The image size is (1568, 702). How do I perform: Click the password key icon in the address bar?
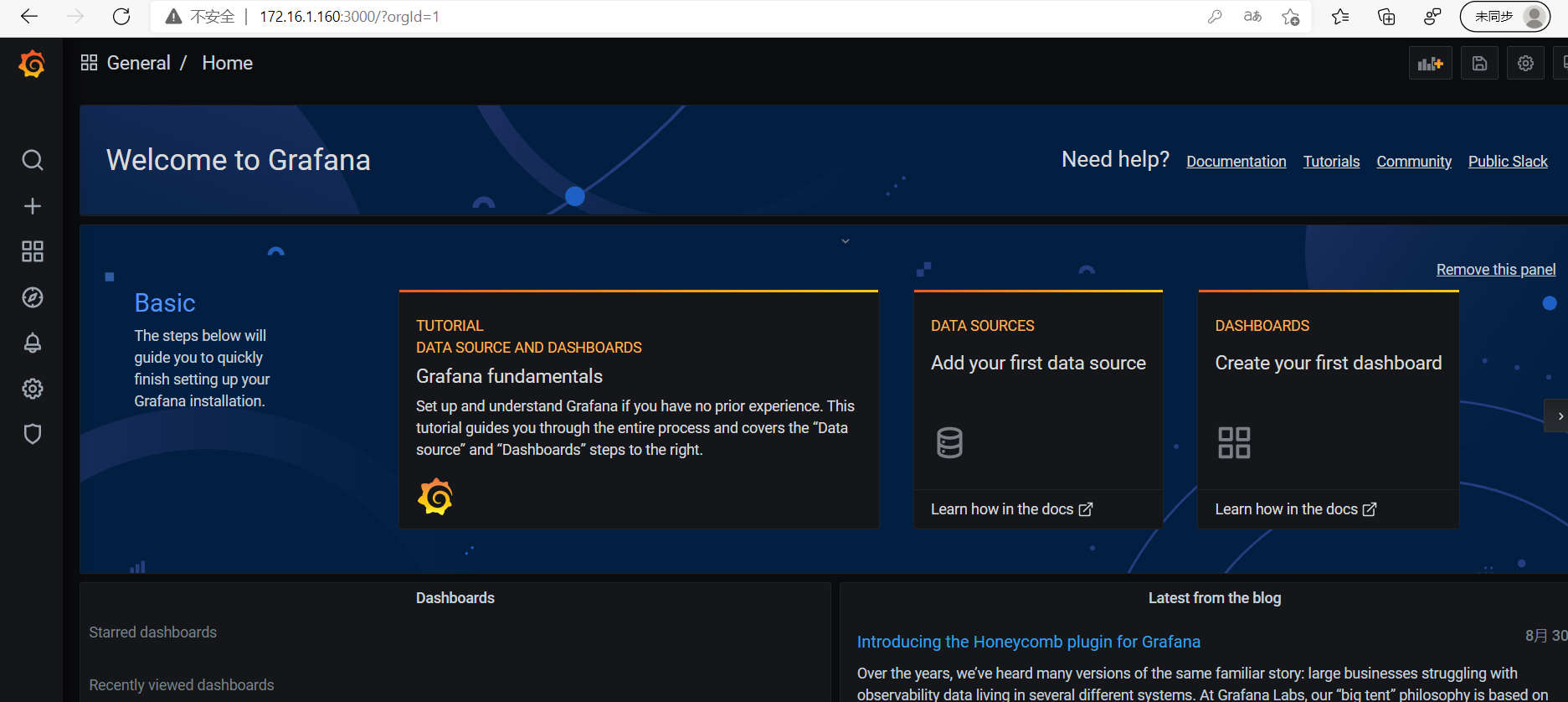pos(1215,17)
